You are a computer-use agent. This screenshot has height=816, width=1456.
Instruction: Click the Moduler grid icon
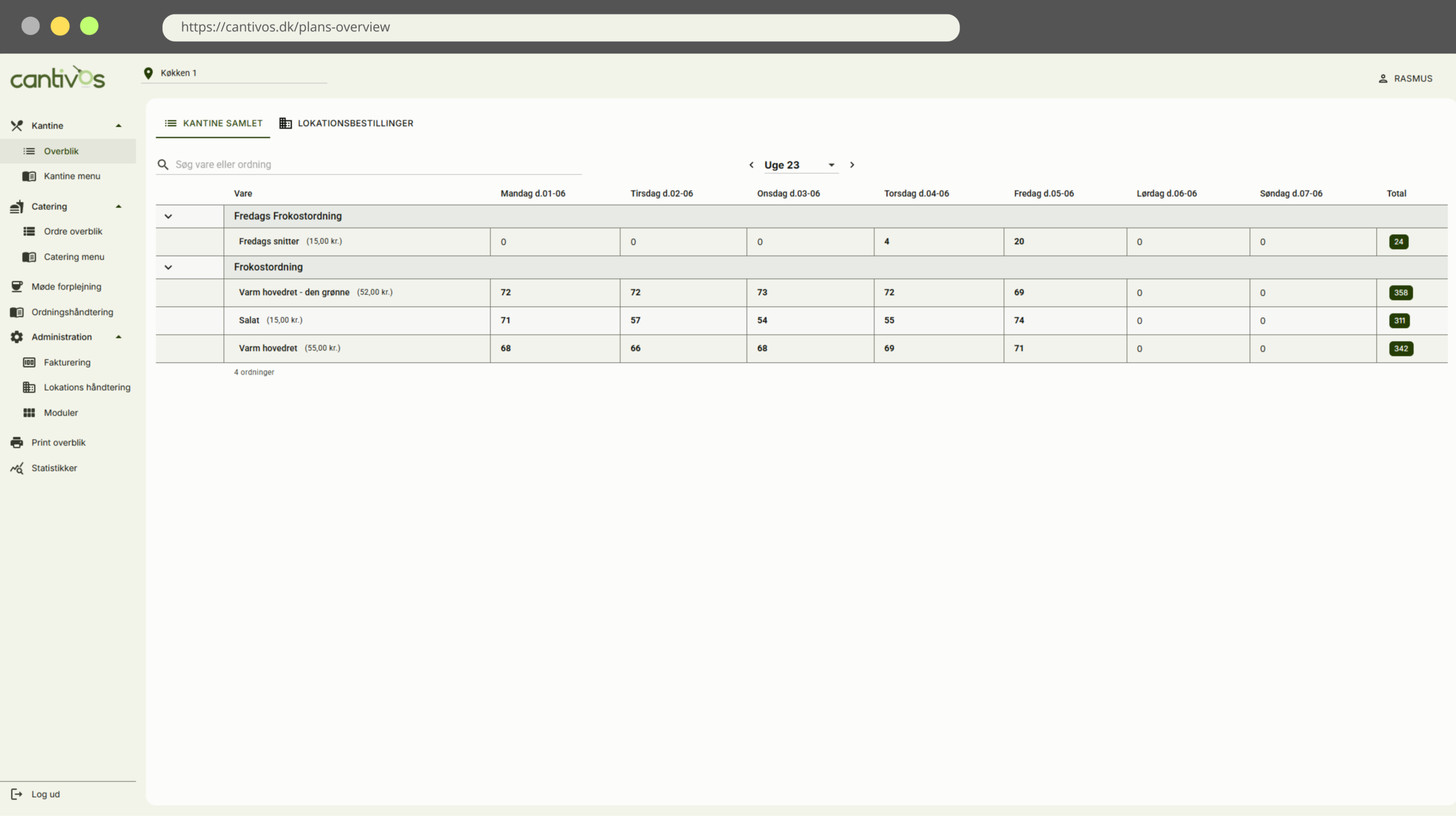29,413
